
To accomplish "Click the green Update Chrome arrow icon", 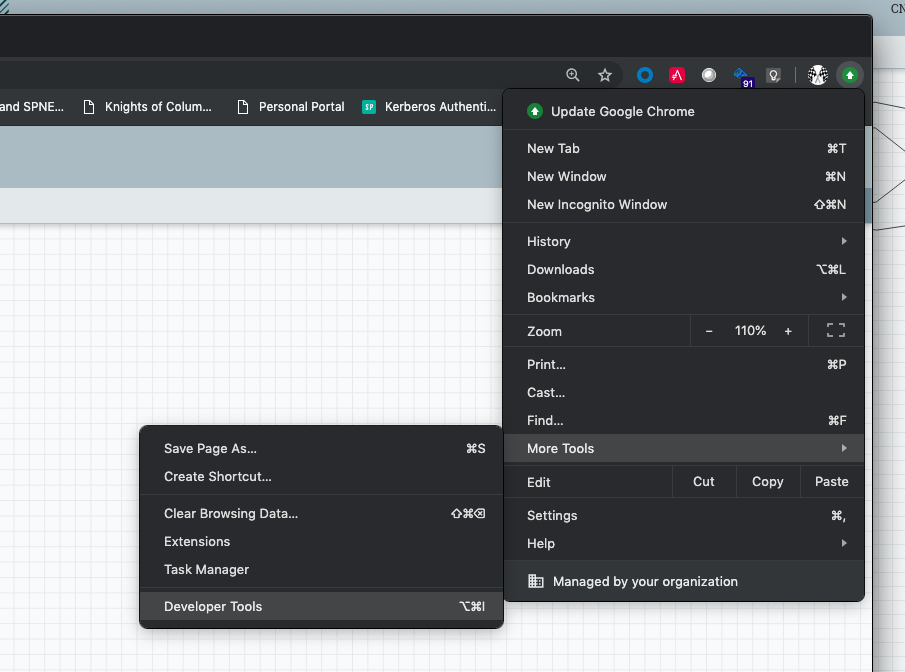I will (849, 74).
